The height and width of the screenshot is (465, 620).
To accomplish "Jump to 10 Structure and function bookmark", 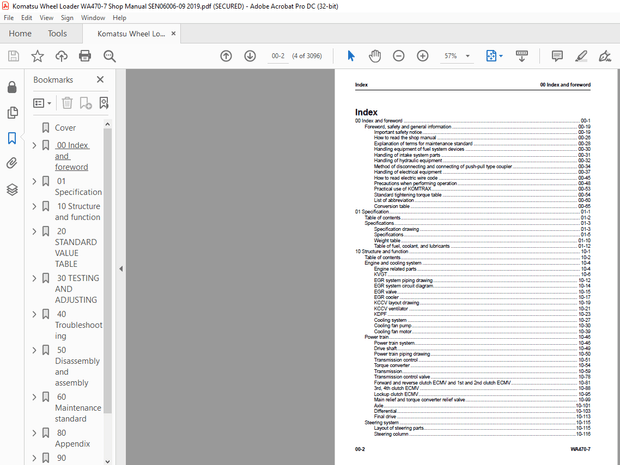I will pyautogui.click(x=78, y=212).
